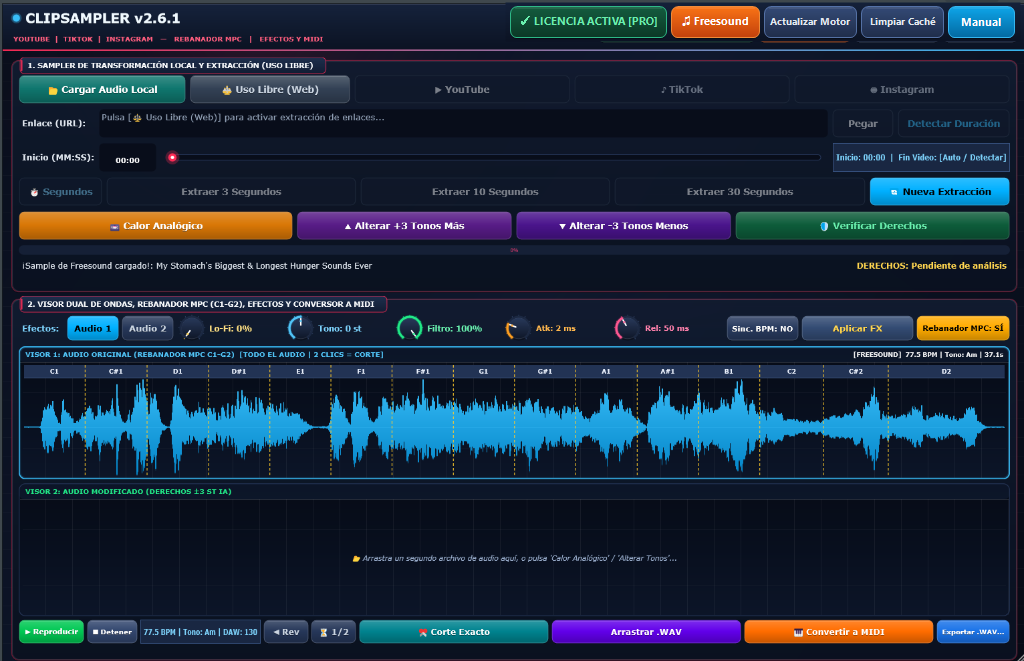Click the green Filtro knob
The width and height of the screenshot is (1024, 661).
tap(409, 328)
